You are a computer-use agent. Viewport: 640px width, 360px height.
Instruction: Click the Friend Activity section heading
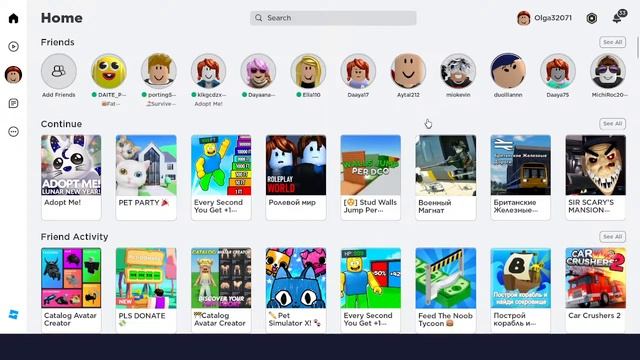coord(74,237)
